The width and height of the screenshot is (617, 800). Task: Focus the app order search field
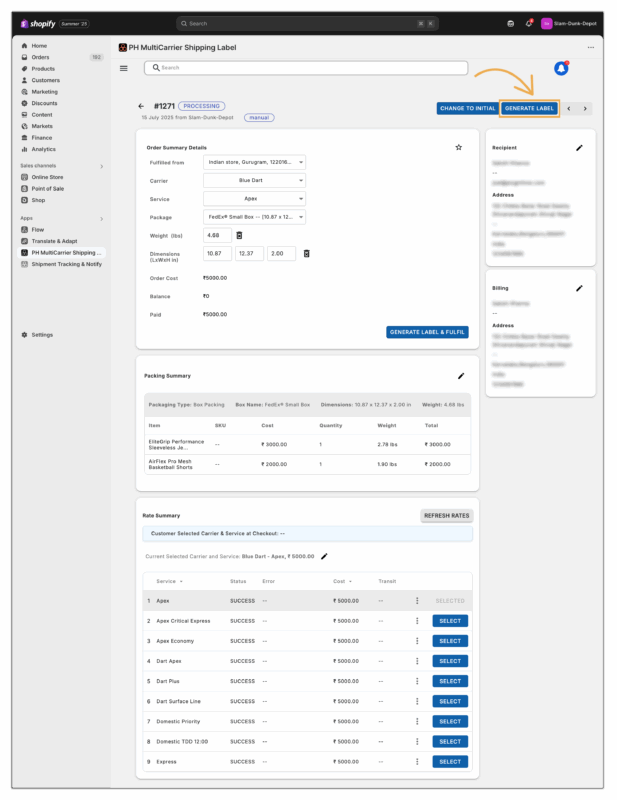tap(306, 68)
